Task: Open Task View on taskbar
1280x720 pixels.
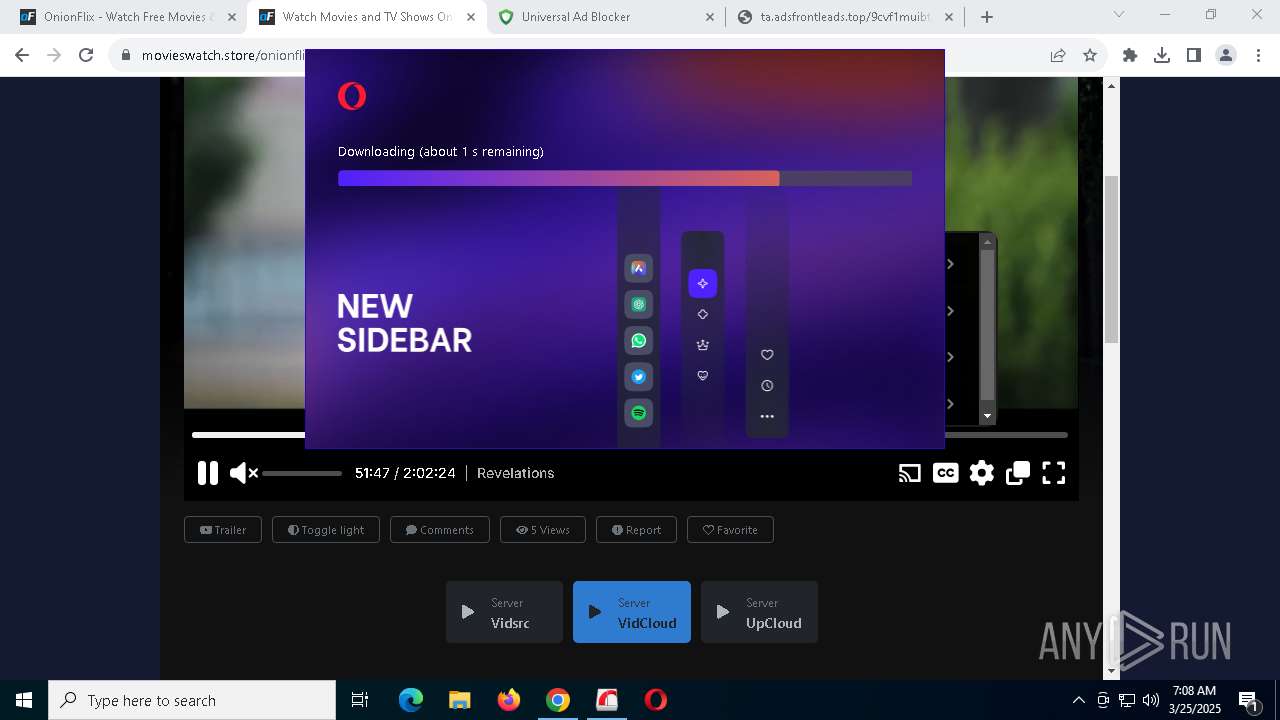Action: click(x=360, y=700)
